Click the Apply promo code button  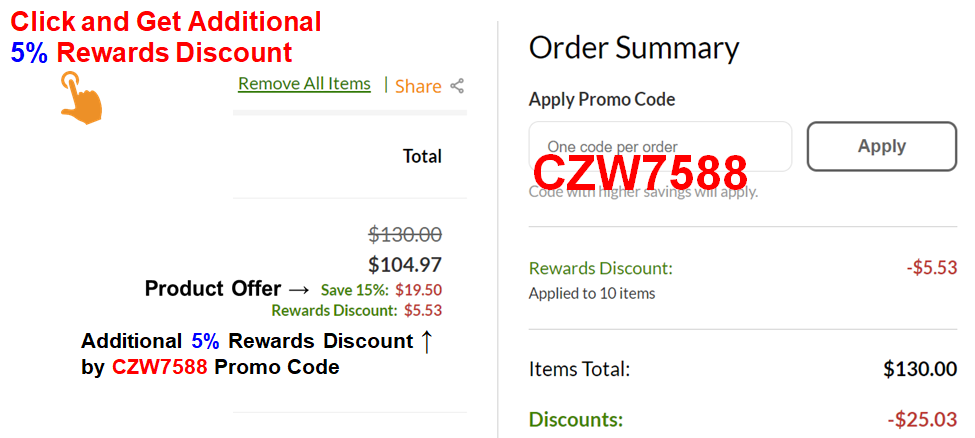tap(882, 146)
